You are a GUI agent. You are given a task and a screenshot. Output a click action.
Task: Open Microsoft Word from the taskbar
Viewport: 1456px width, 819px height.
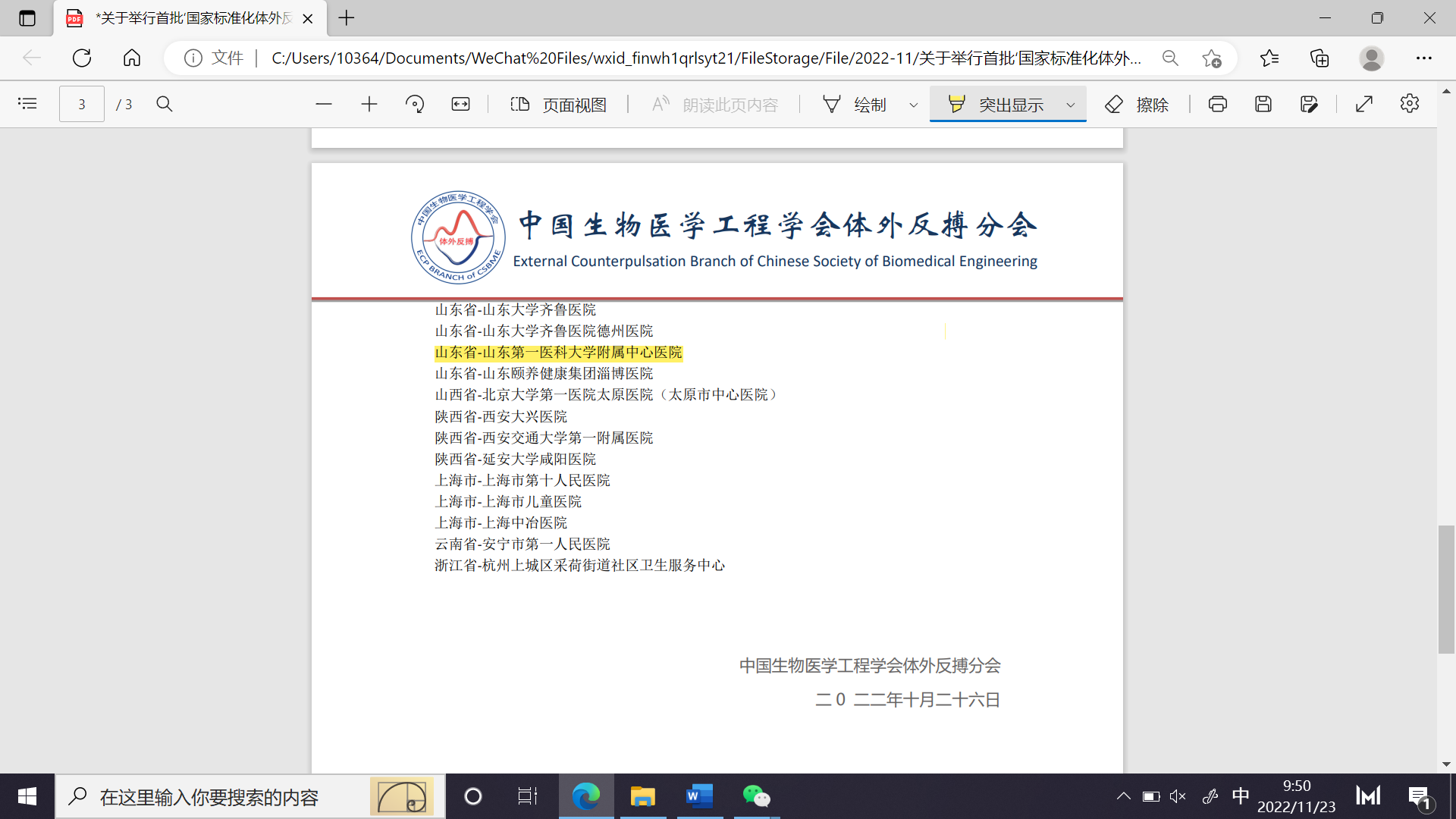point(699,796)
